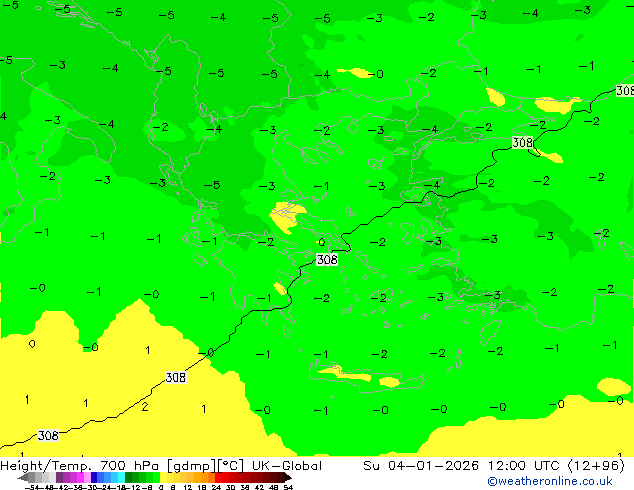This screenshot has width=634, height=490.
Task: Click the 308 label at bottom-left corner
Action: 48,435
